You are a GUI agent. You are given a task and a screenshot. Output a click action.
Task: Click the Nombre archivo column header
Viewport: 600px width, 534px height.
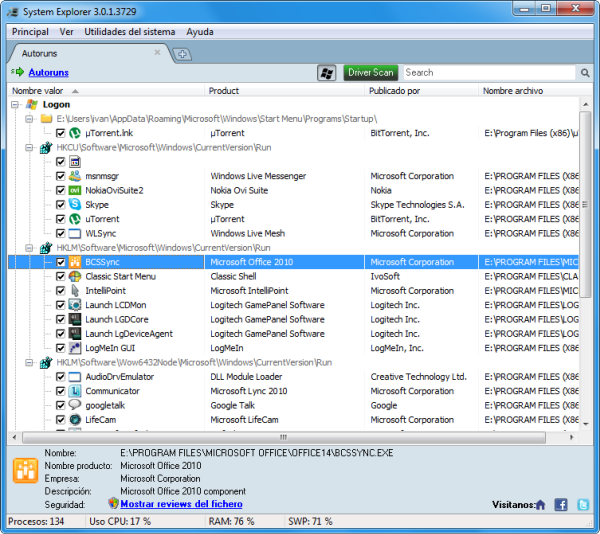click(536, 91)
